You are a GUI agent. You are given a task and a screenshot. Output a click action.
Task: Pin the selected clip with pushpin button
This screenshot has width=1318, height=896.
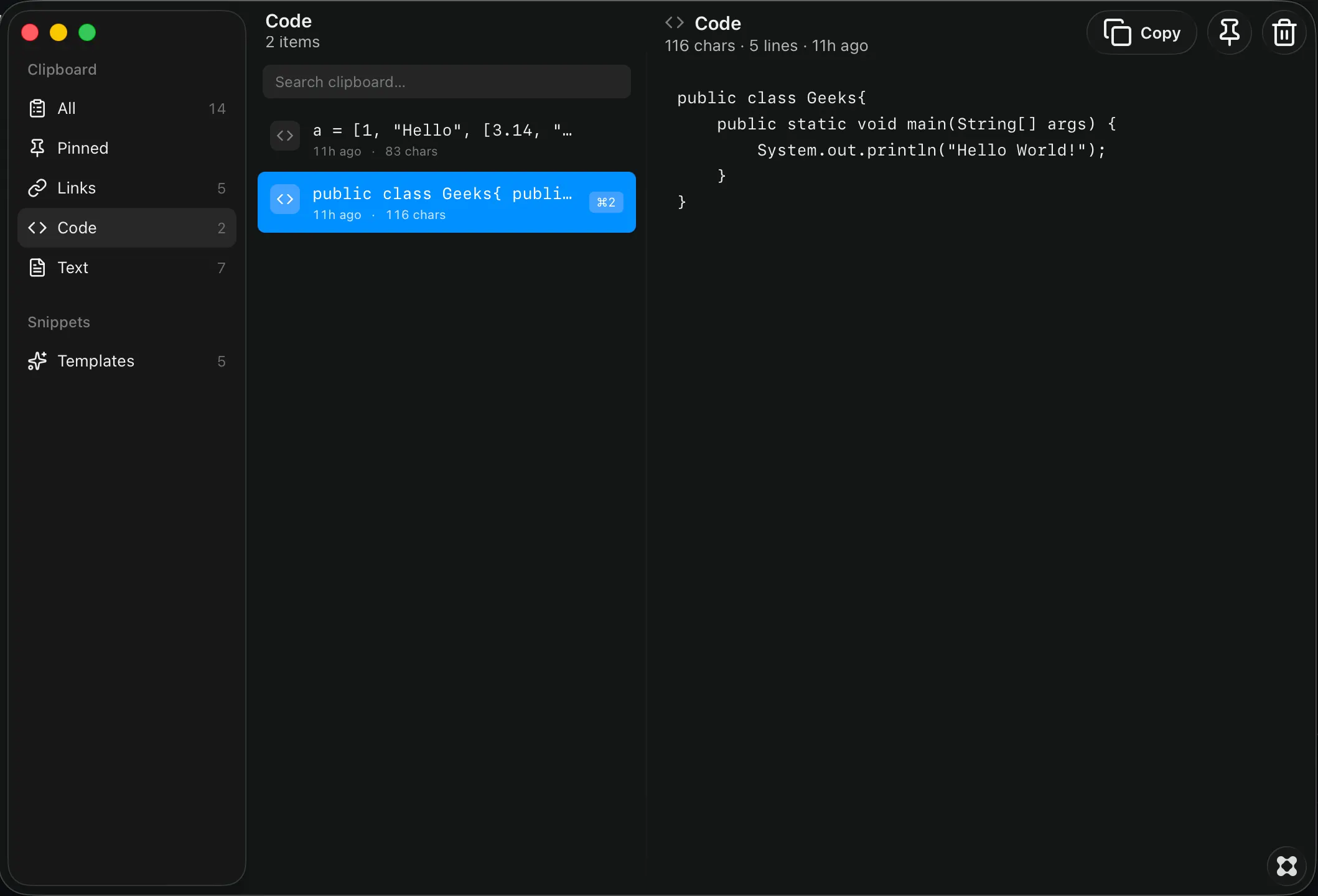click(x=1230, y=32)
